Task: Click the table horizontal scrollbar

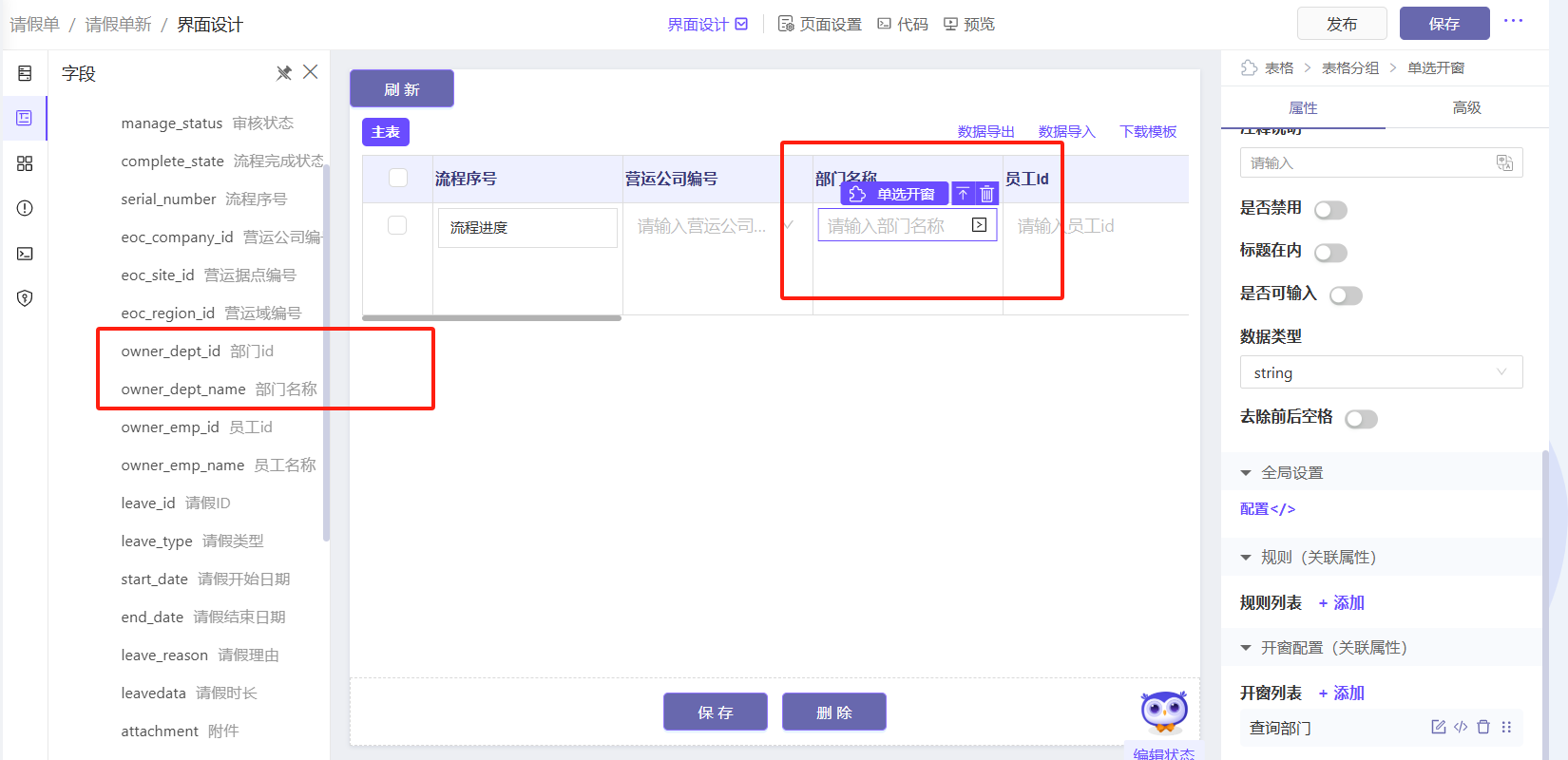Action: point(491,318)
